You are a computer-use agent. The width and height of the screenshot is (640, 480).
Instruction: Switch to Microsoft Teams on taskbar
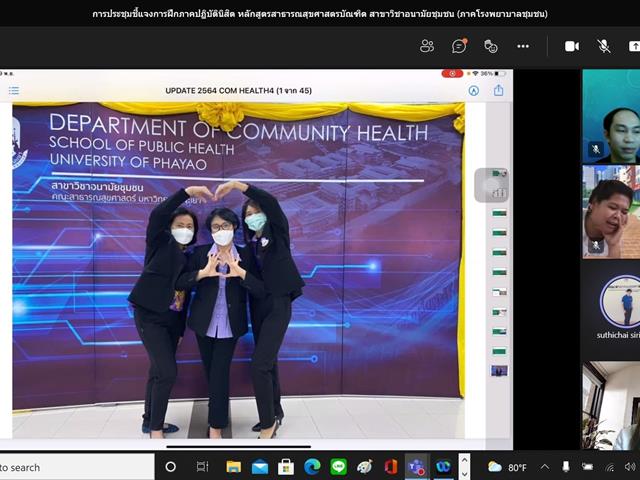click(x=417, y=467)
